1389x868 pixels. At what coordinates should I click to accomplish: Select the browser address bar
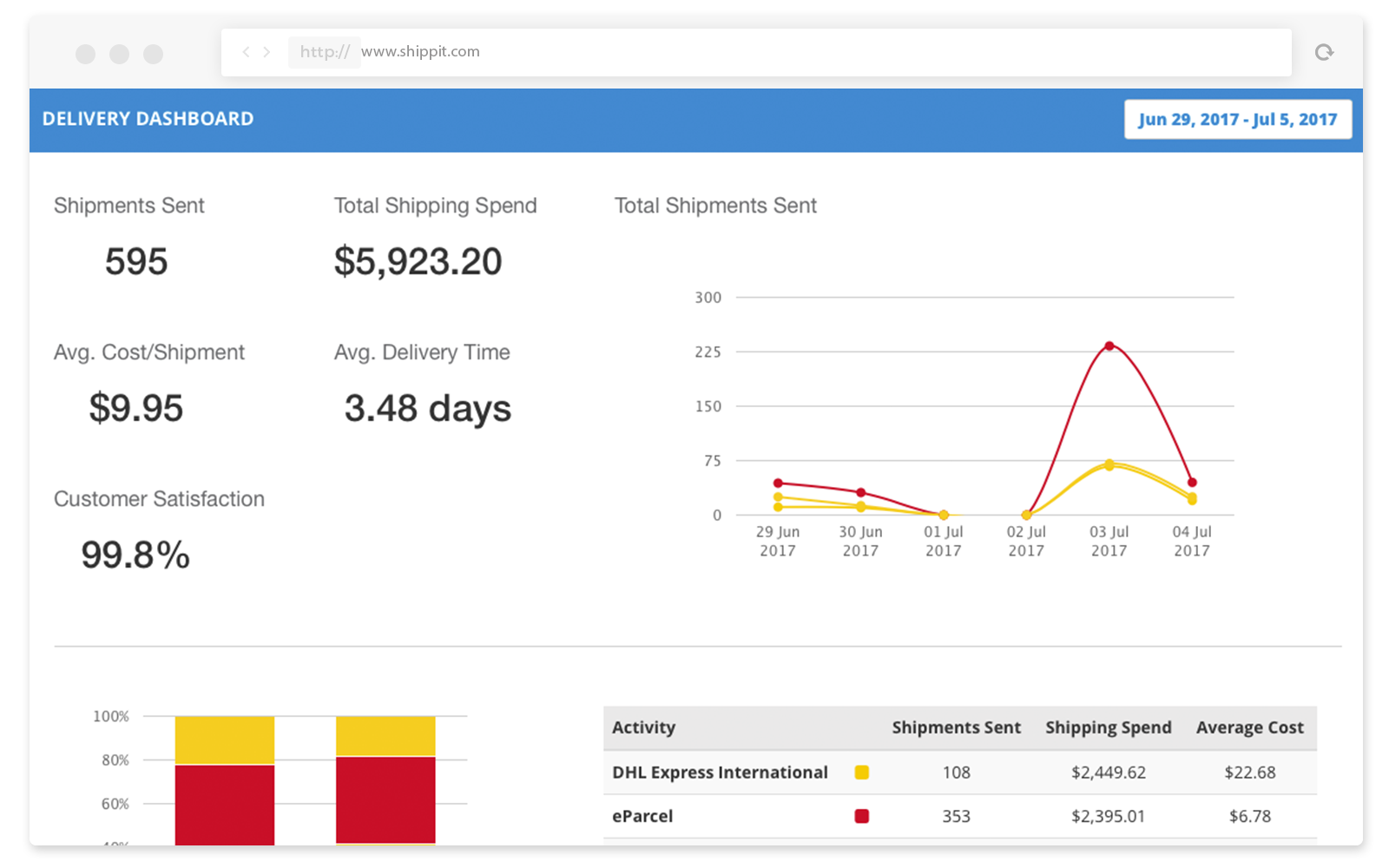(694, 52)
